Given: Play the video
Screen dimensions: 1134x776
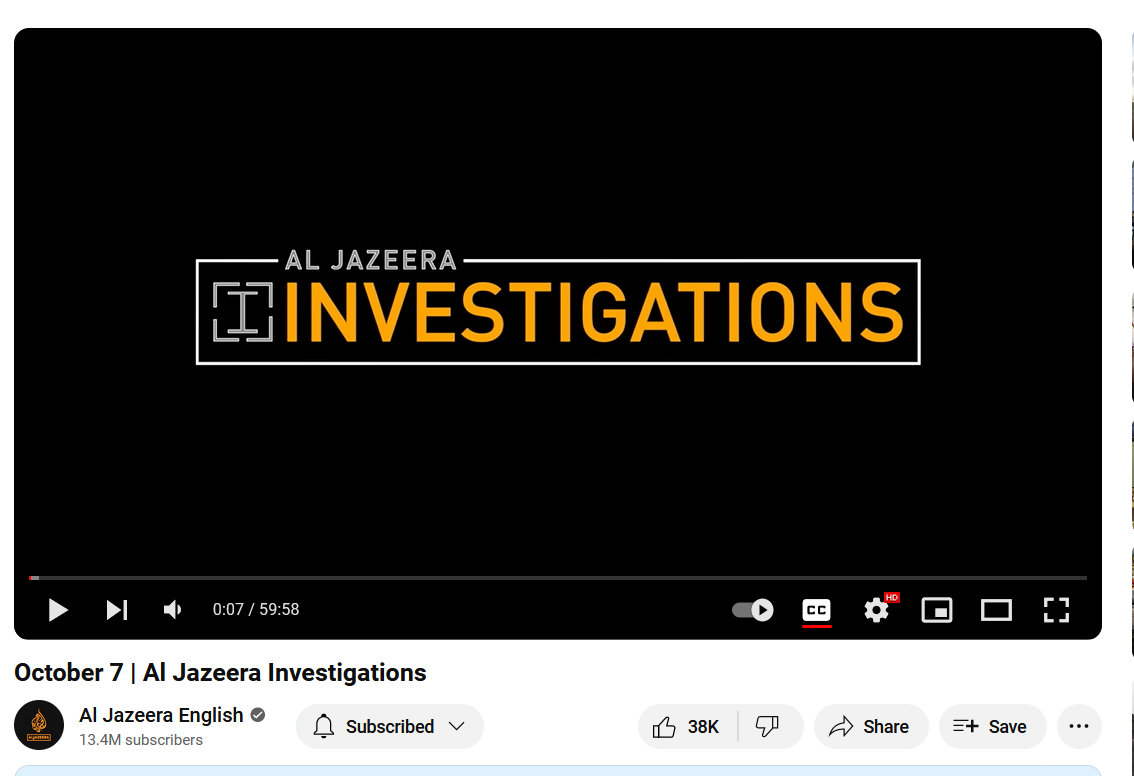Looking at the screenshot, I should click(58, 610).
